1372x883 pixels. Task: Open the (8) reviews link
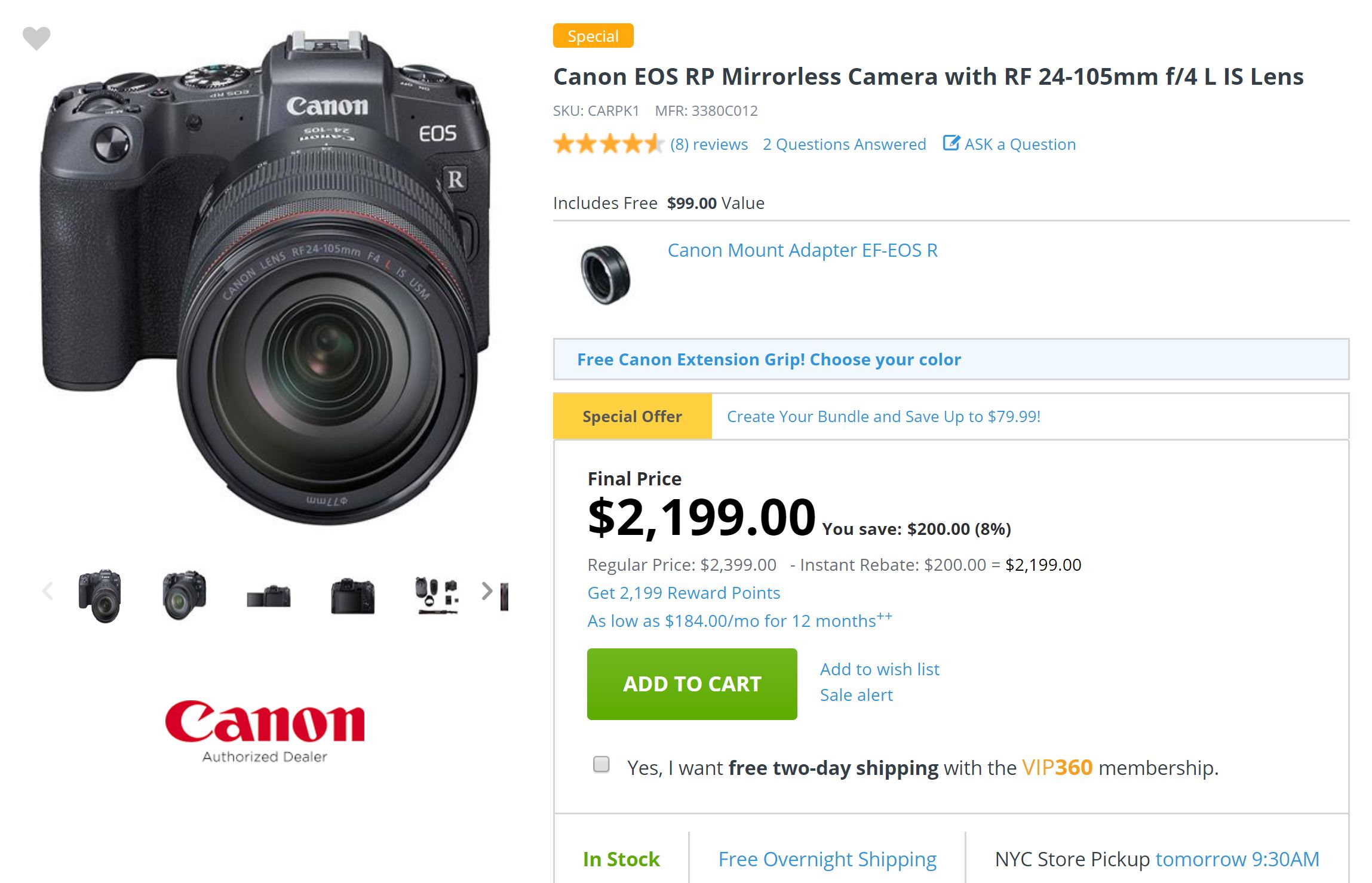coord(708,144)
